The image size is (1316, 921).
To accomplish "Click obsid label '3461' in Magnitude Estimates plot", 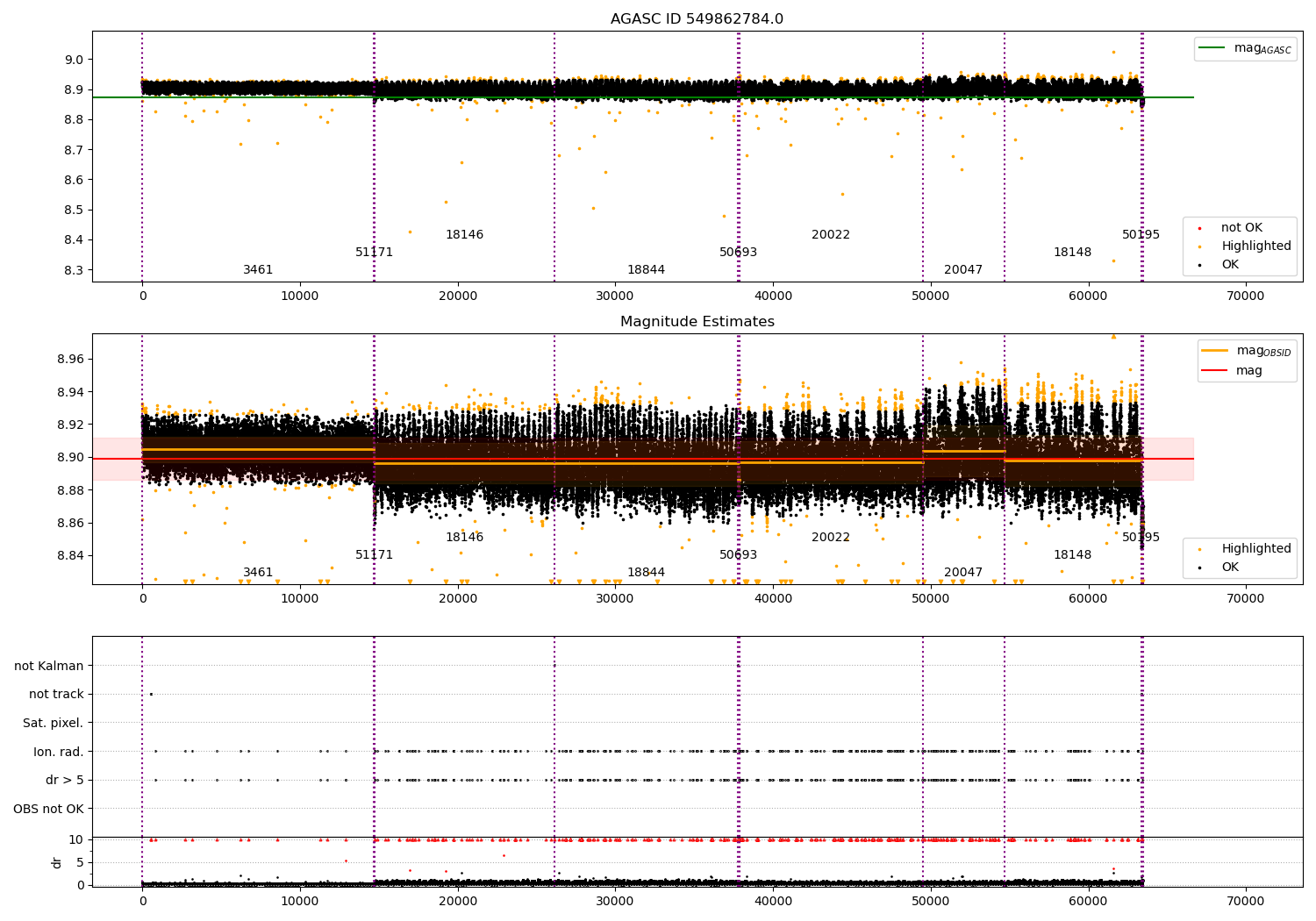I will coord(258,573).
